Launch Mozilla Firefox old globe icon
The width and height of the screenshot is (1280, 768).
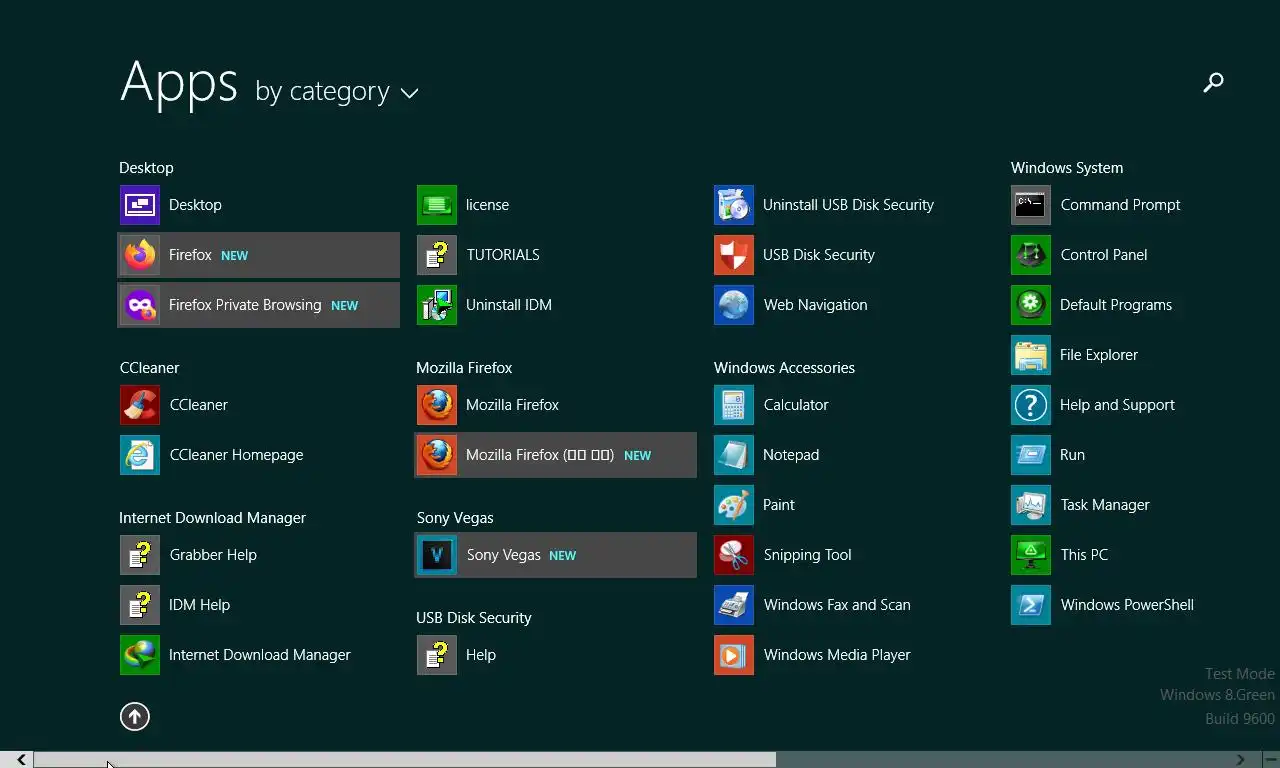(x=437, y=405)
